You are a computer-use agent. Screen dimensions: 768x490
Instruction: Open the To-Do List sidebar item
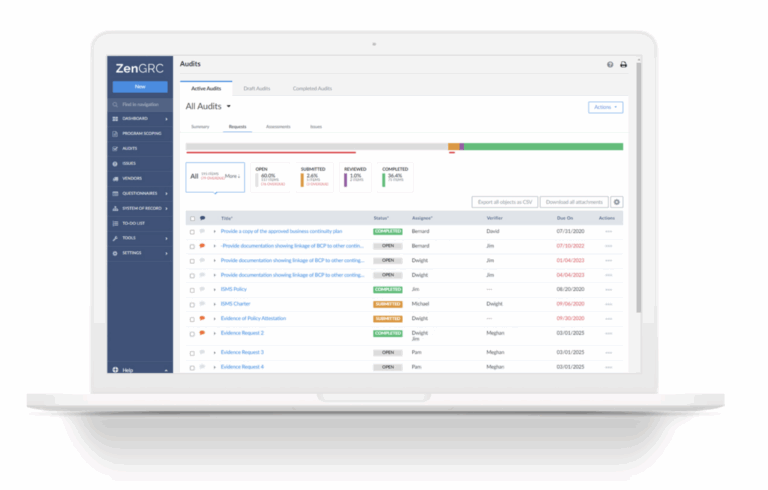[x=134, y=223]
